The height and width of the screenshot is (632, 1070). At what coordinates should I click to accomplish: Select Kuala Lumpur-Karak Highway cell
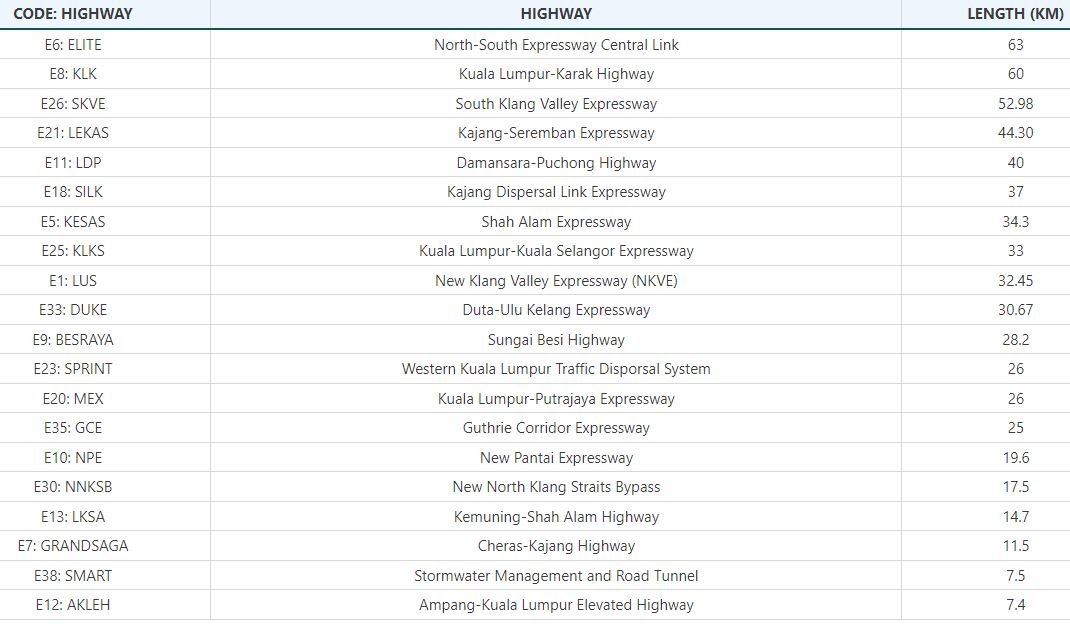tap(556, 74)
